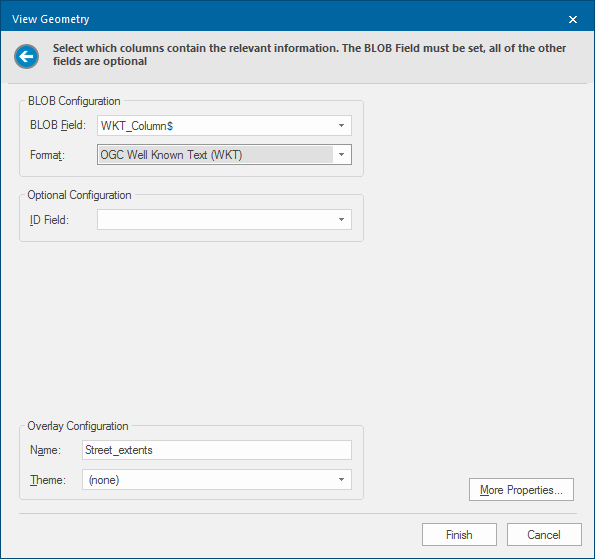Expand the ID Field dropdown arrow
The image size is (595, 559).
coord(342,219)
